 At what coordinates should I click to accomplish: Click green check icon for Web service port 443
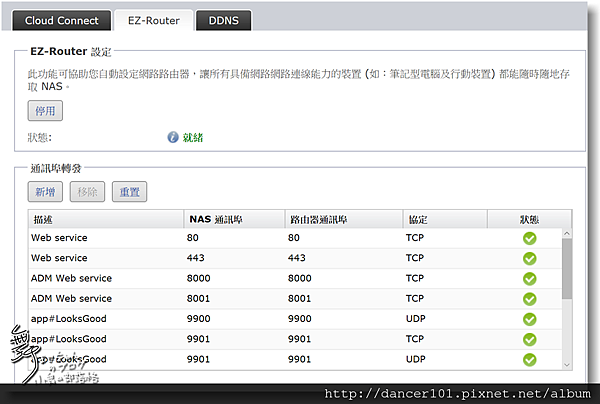point(530,259)
